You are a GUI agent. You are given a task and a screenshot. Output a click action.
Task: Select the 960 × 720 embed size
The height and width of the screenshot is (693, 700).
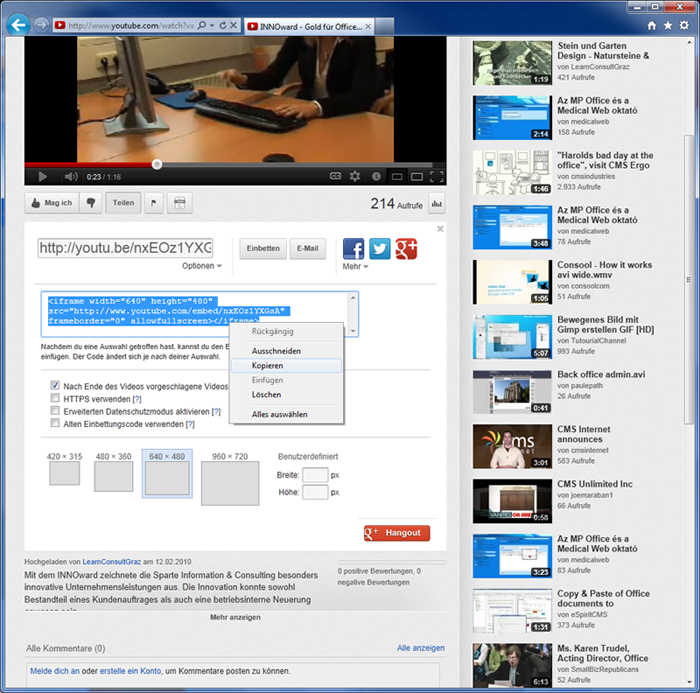(x=230, y=478)
